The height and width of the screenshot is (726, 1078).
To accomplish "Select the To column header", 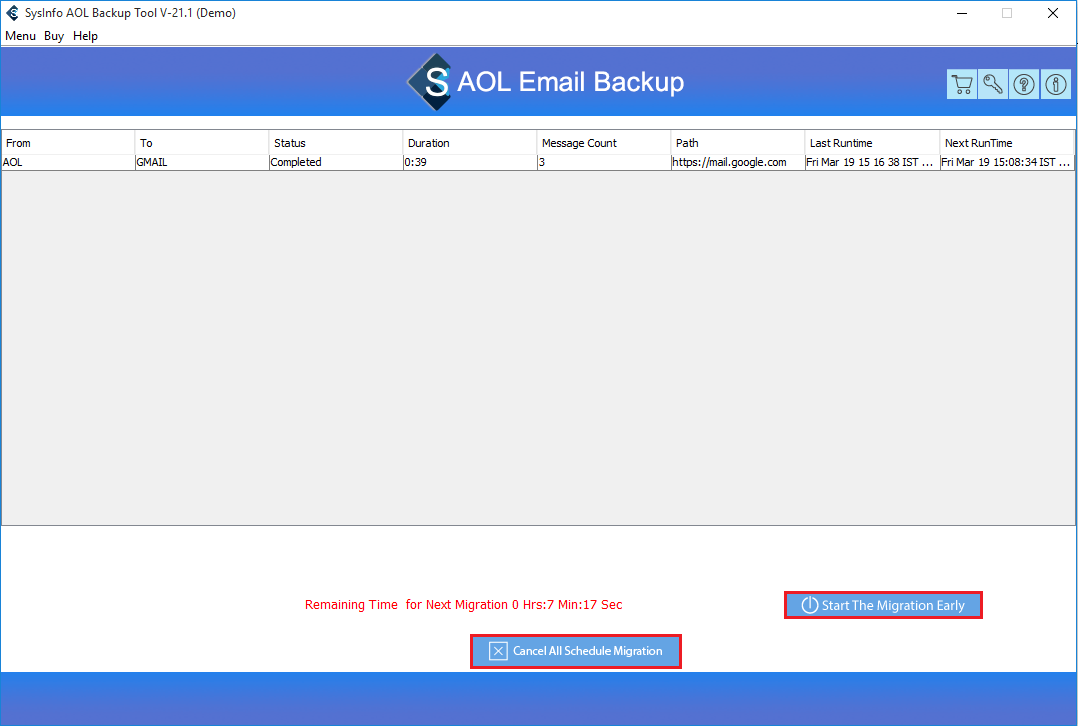I will coord(202,143).
